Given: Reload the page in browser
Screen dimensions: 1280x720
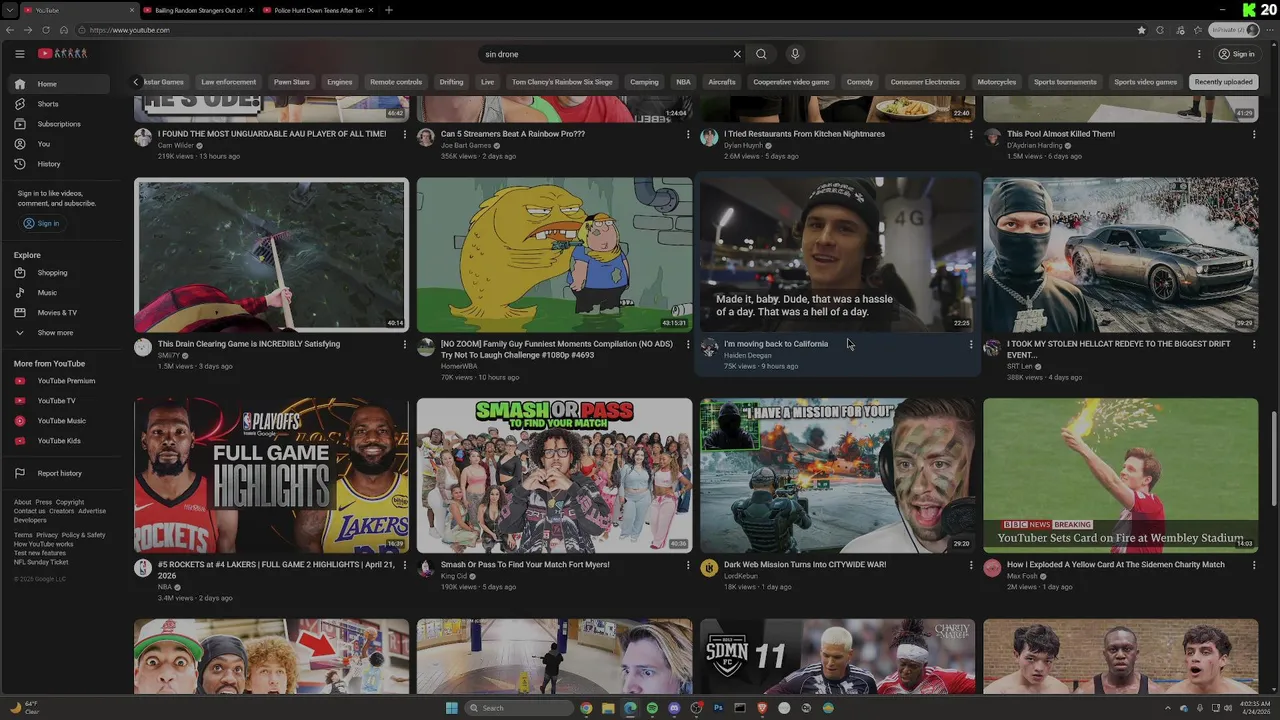Looking at the screenshot, I should (x=46, y=30).
